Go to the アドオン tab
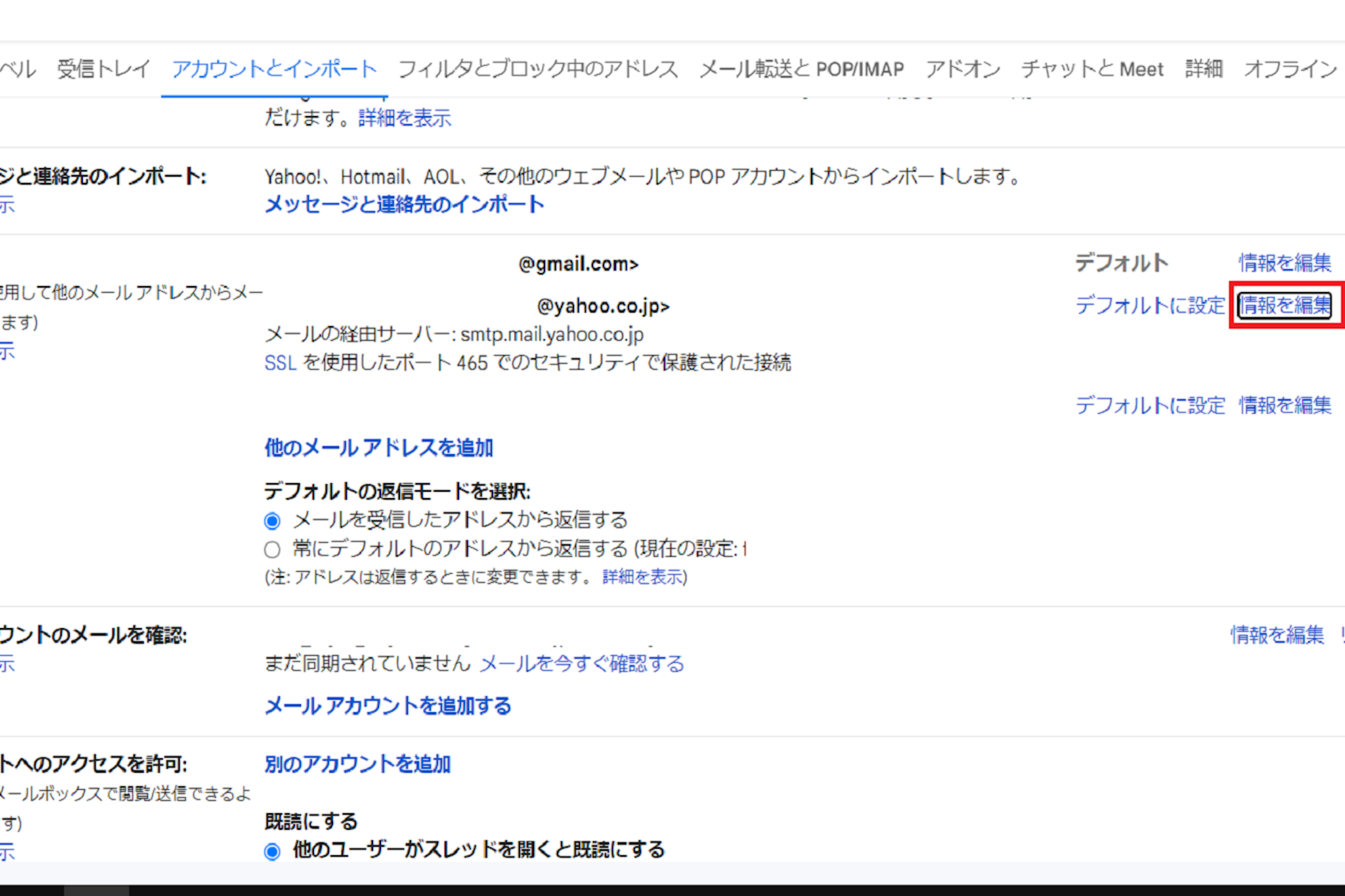The width and height of the screenshot is (1345, 896). point(962,69)
